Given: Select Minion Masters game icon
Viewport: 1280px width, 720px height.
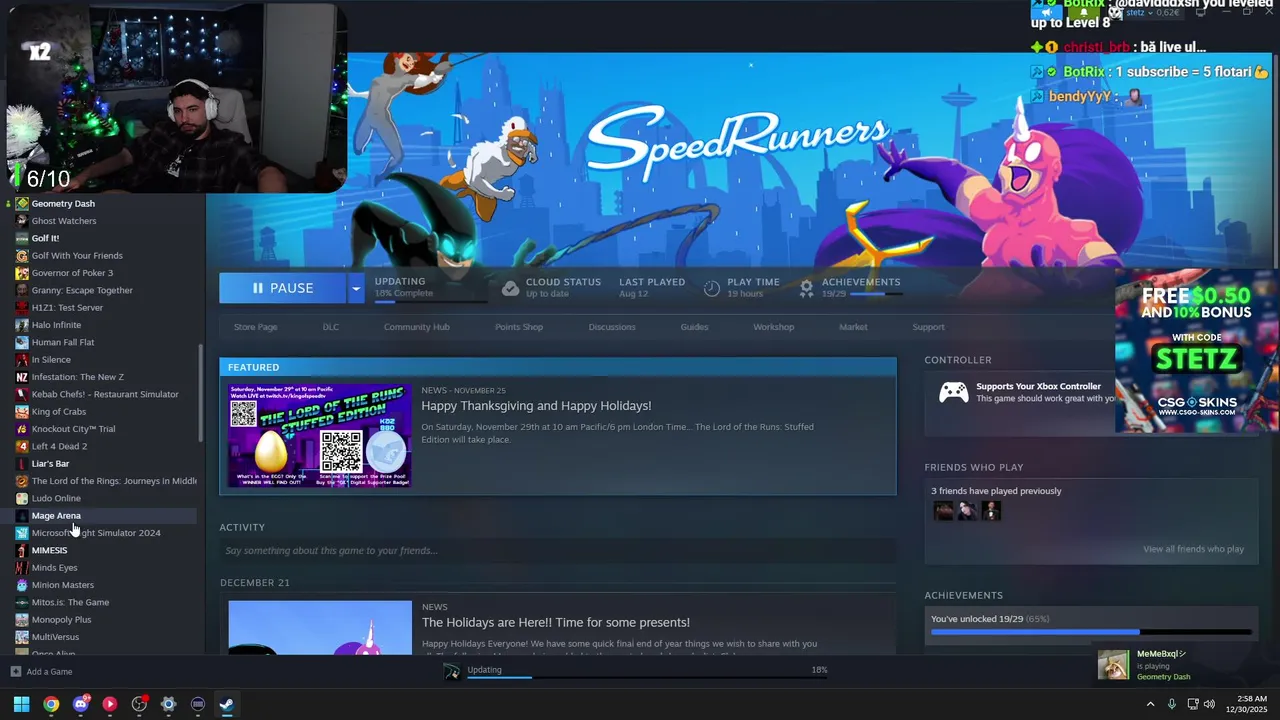Looking at the screenshot, I should pyautogui.click(x=22, y=585).
